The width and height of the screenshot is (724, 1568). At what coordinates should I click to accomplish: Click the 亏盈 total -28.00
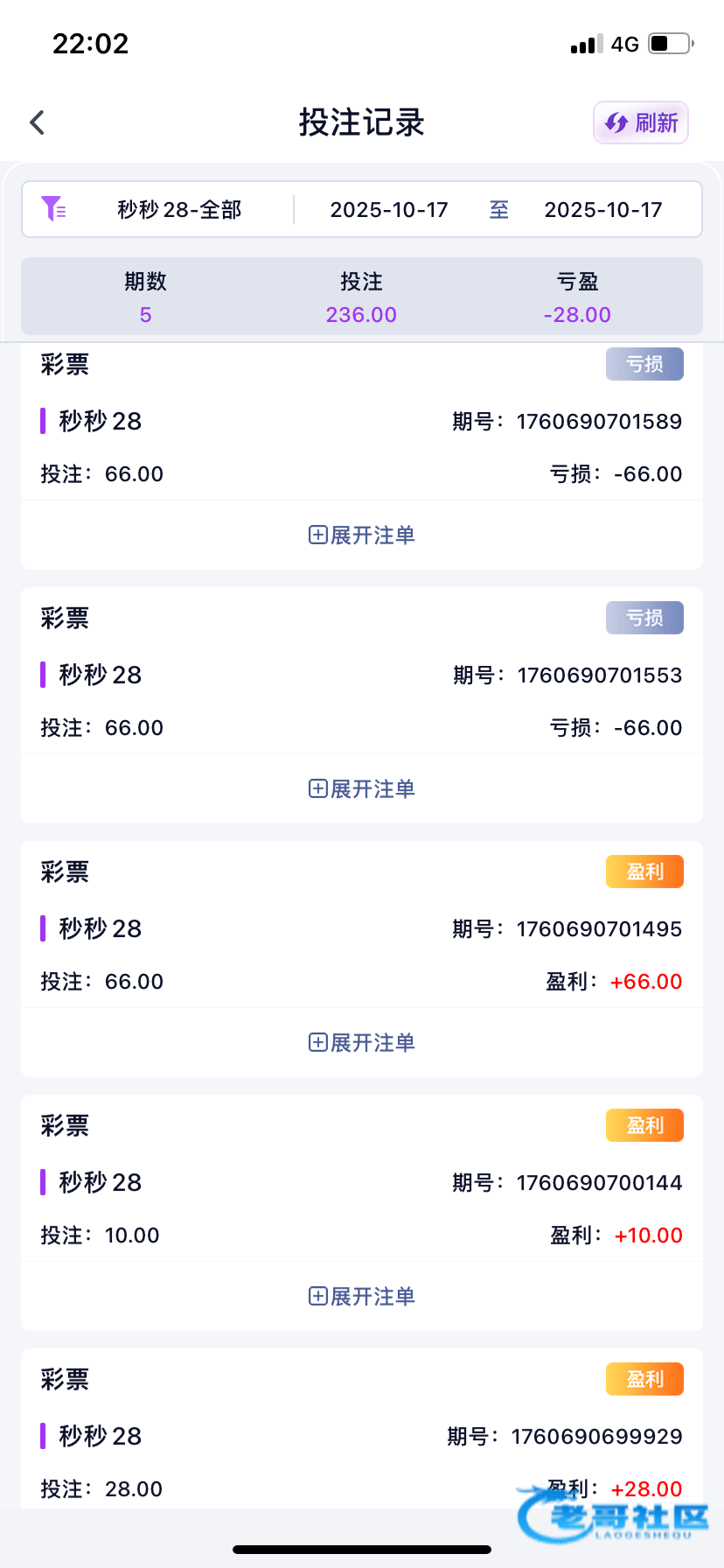(x=577, y=314)
